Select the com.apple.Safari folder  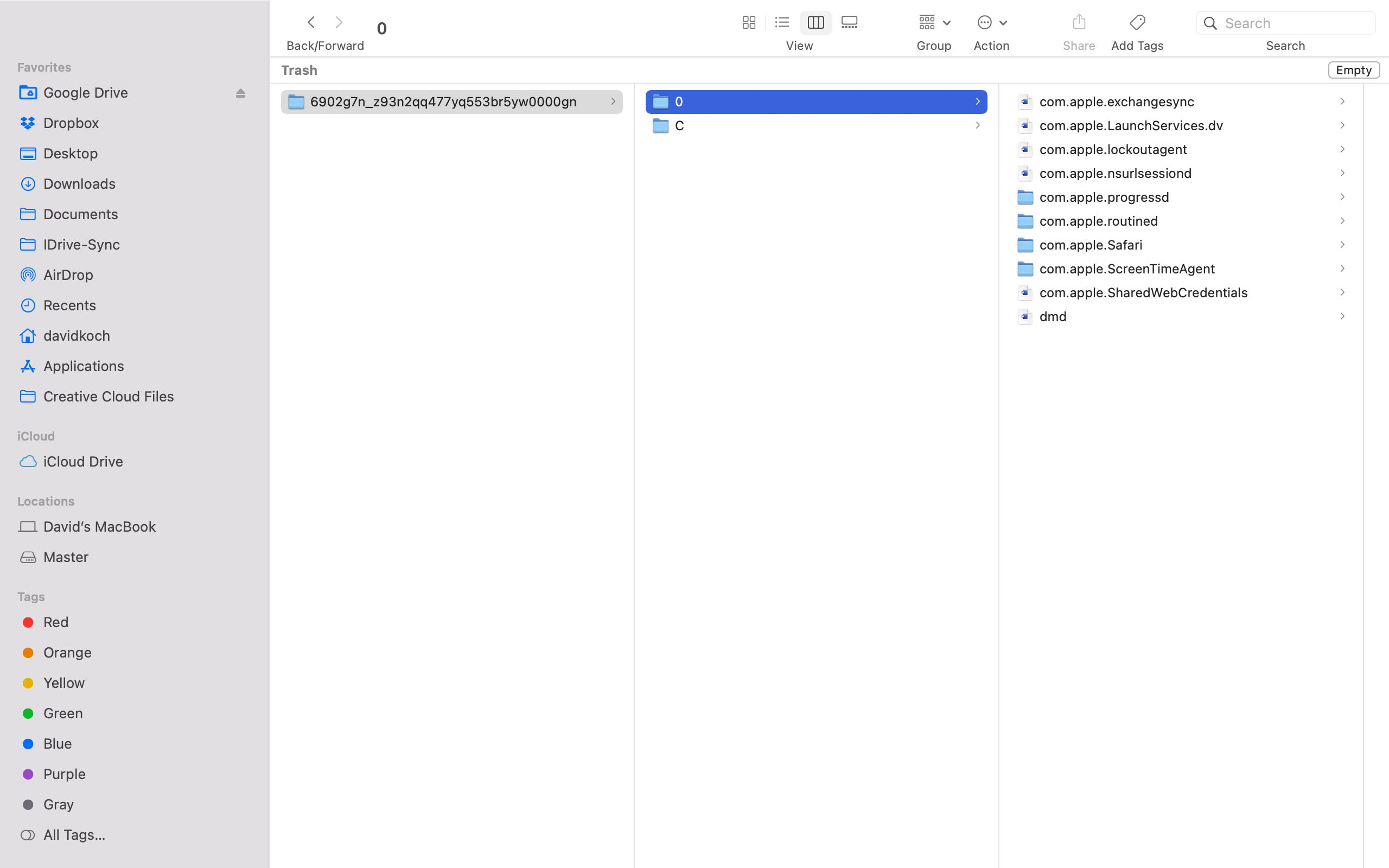pos(1091,245)
